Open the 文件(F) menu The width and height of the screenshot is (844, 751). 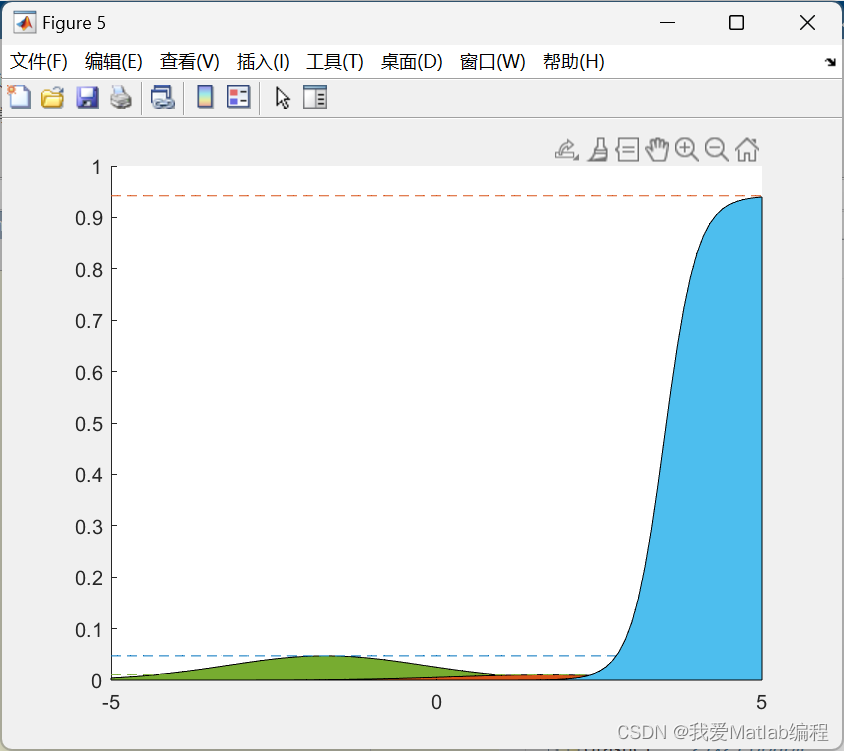39,61
